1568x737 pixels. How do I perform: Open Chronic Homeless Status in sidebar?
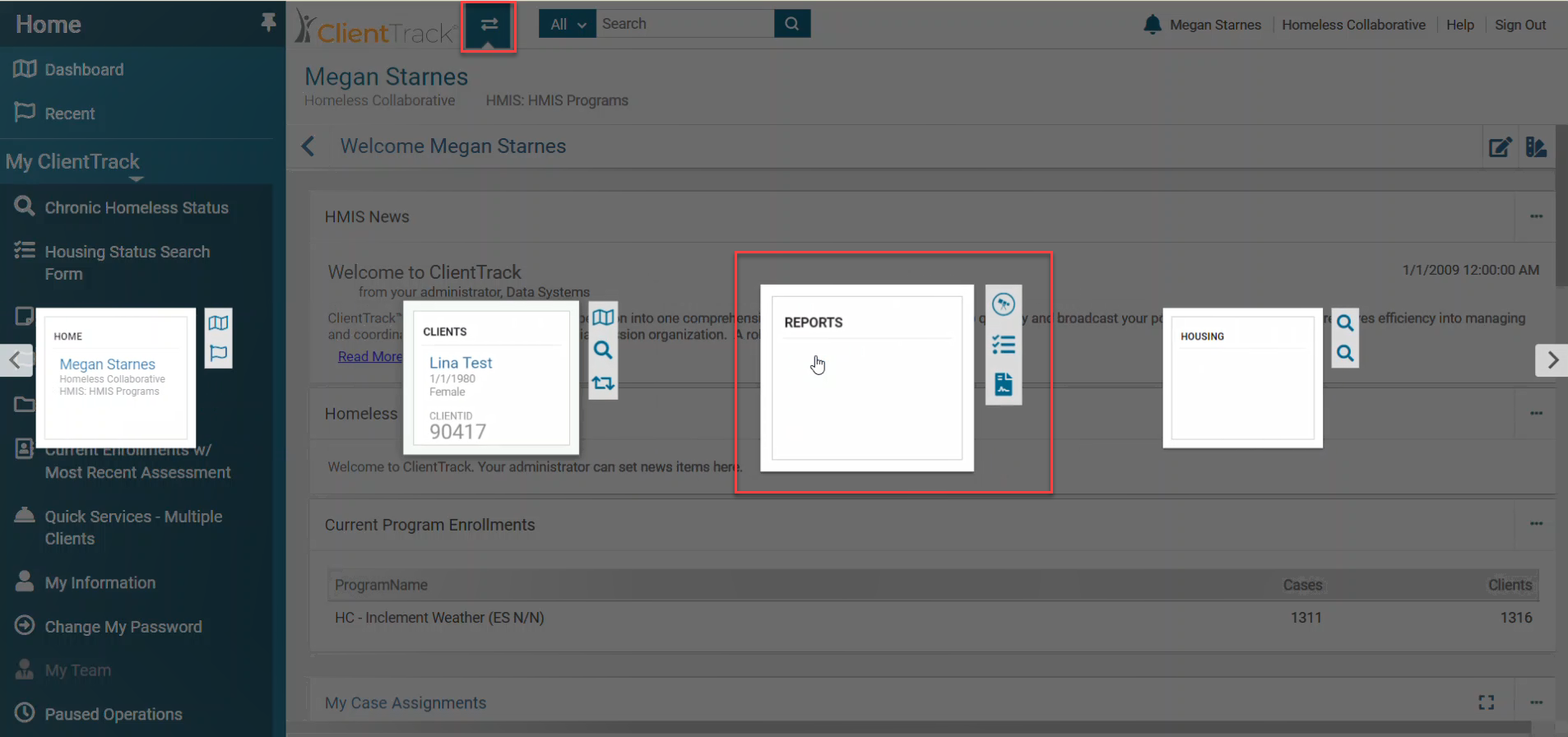(136, 208)
